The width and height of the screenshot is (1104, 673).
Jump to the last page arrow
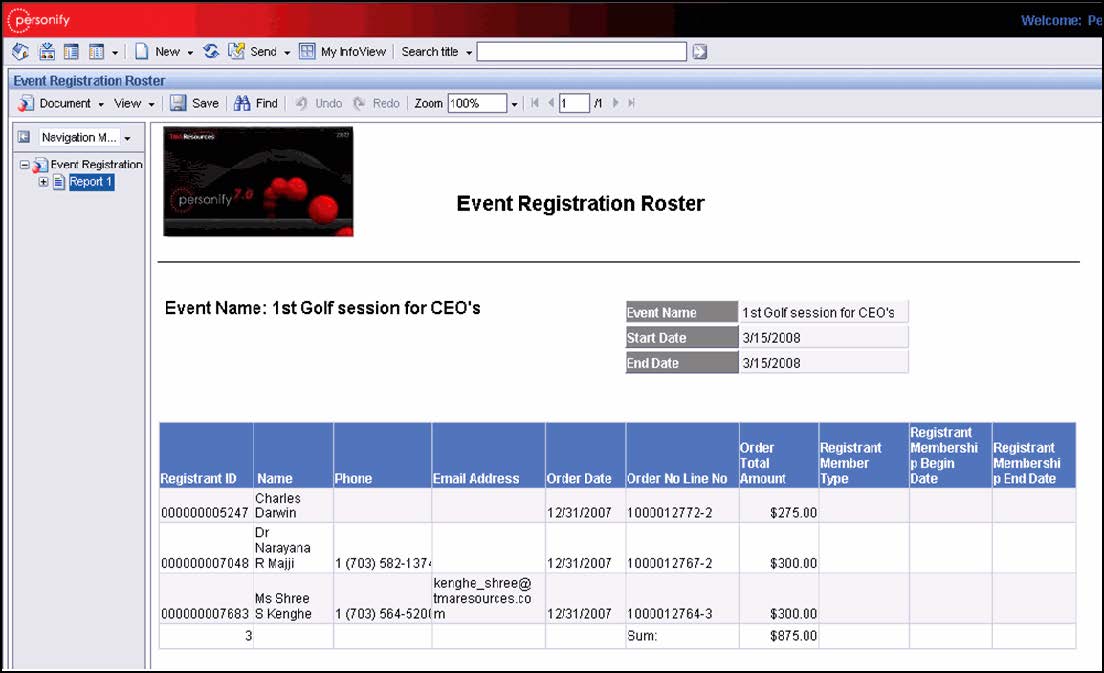point(631,103)
